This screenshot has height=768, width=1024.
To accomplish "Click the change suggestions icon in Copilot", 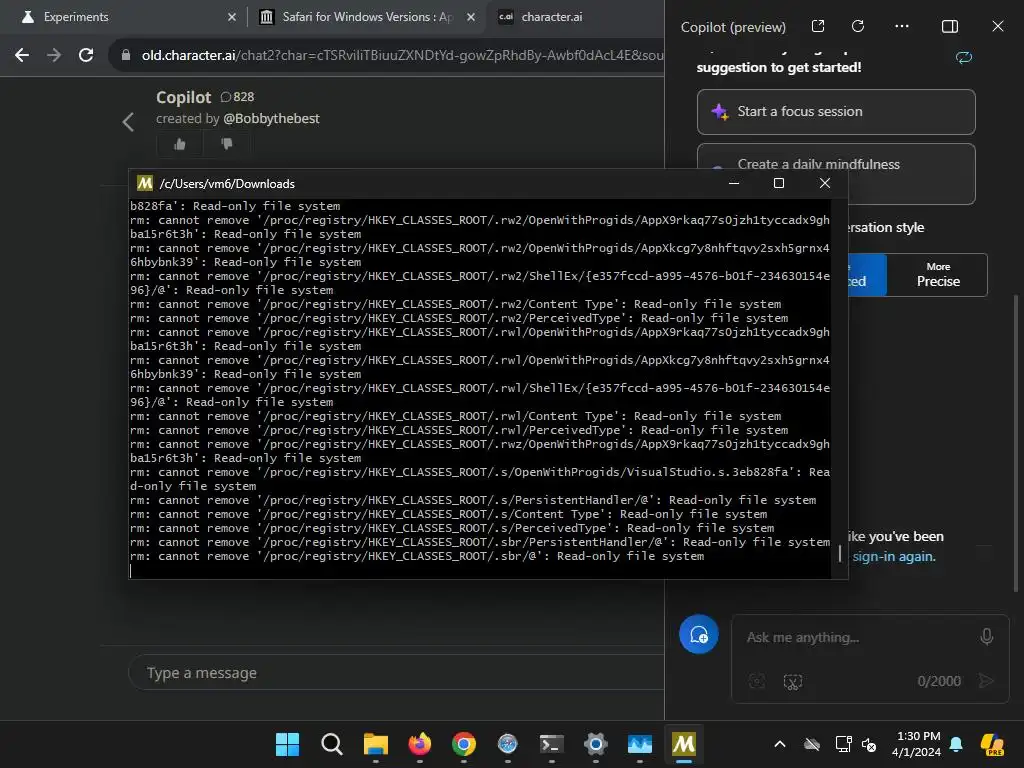I will [x=964, y=57].
